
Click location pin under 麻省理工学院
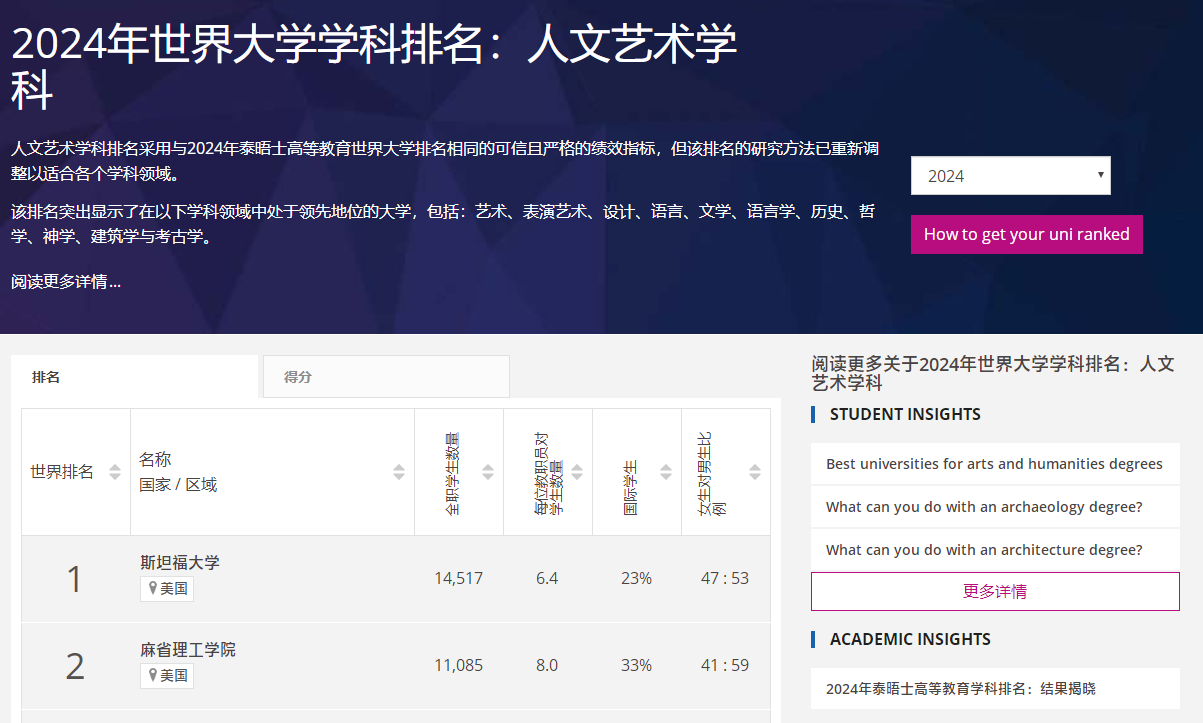pos(153,676)
